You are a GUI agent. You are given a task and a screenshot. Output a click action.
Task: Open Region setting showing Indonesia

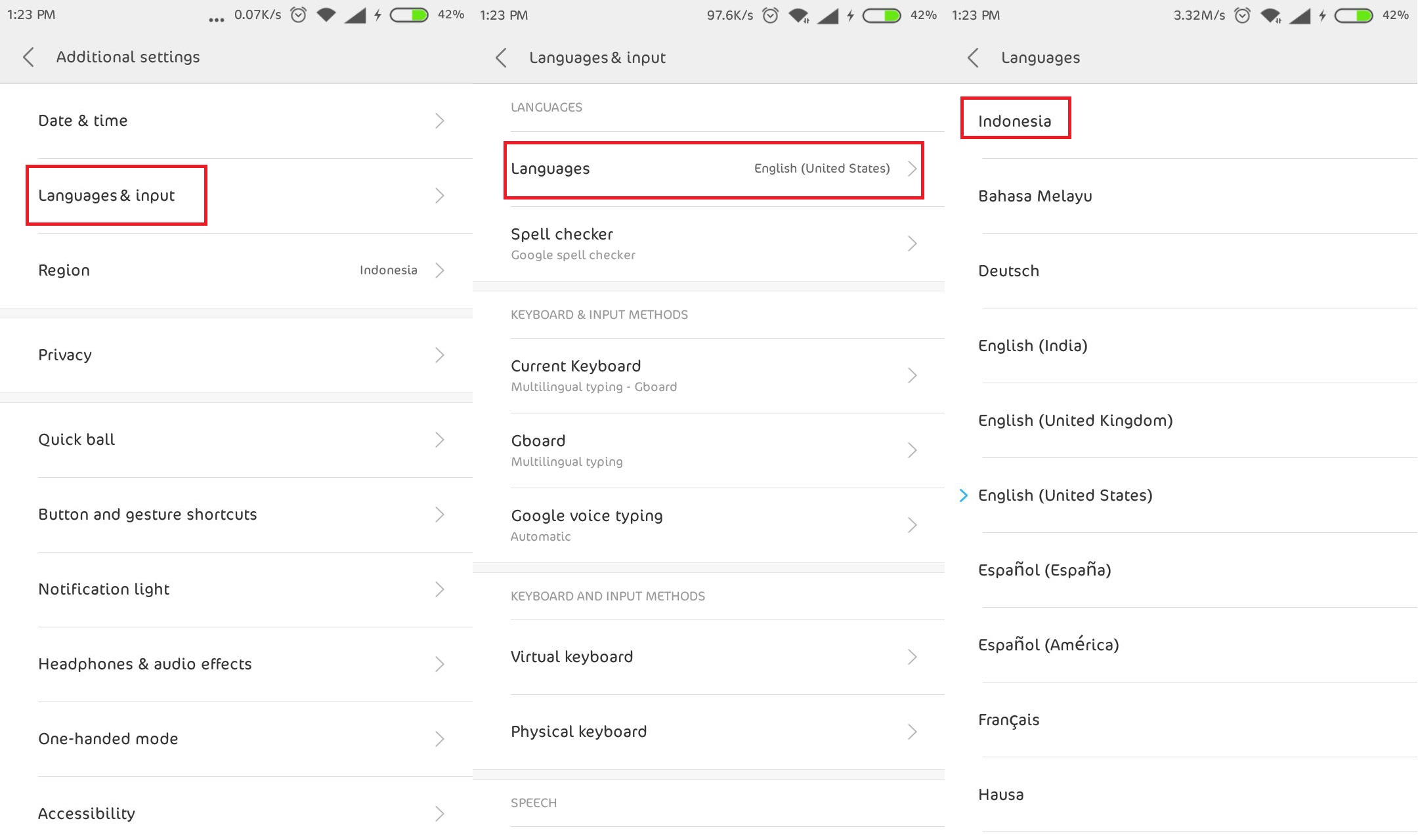[236, 270]
